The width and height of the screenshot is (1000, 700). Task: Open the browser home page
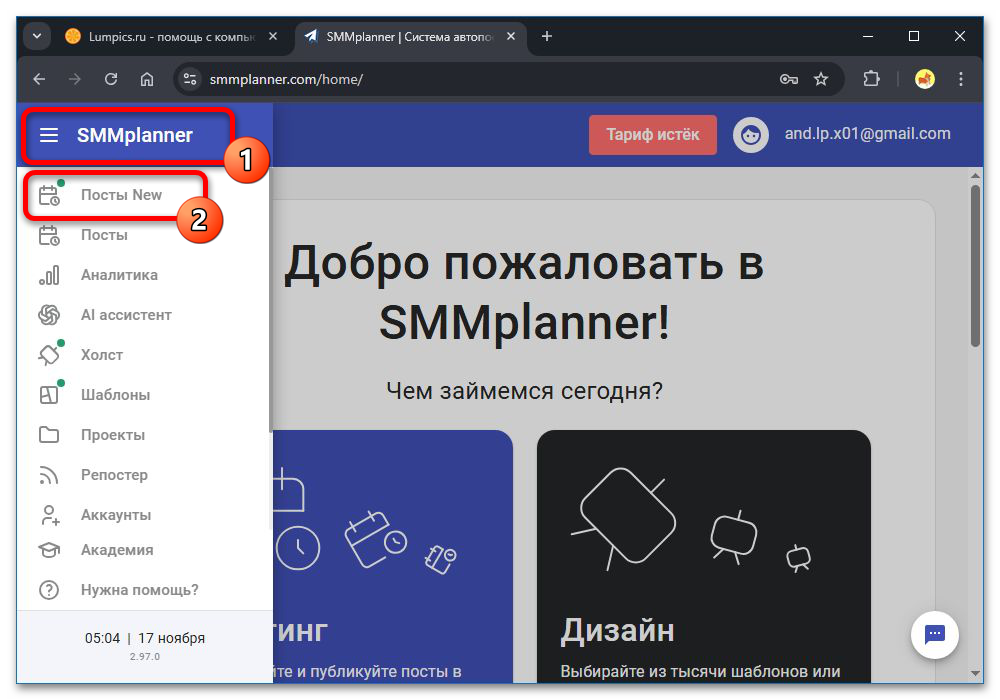pyautogui.click(x=147, y=79)
